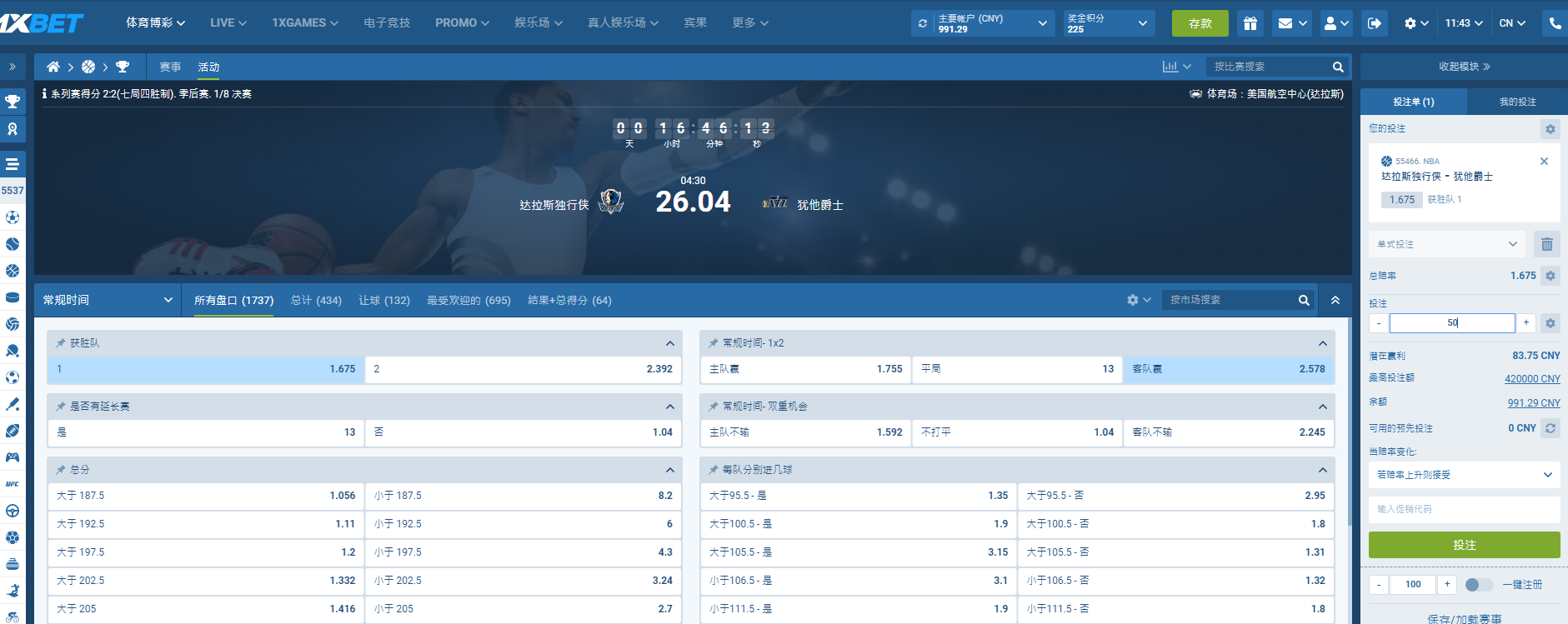
Task: Toggle the one-click bet switch
Action: click(x=1478, y=585)
